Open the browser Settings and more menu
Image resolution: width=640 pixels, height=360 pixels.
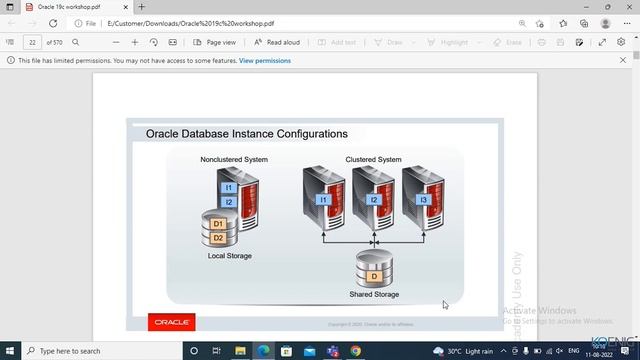point(627,24)
